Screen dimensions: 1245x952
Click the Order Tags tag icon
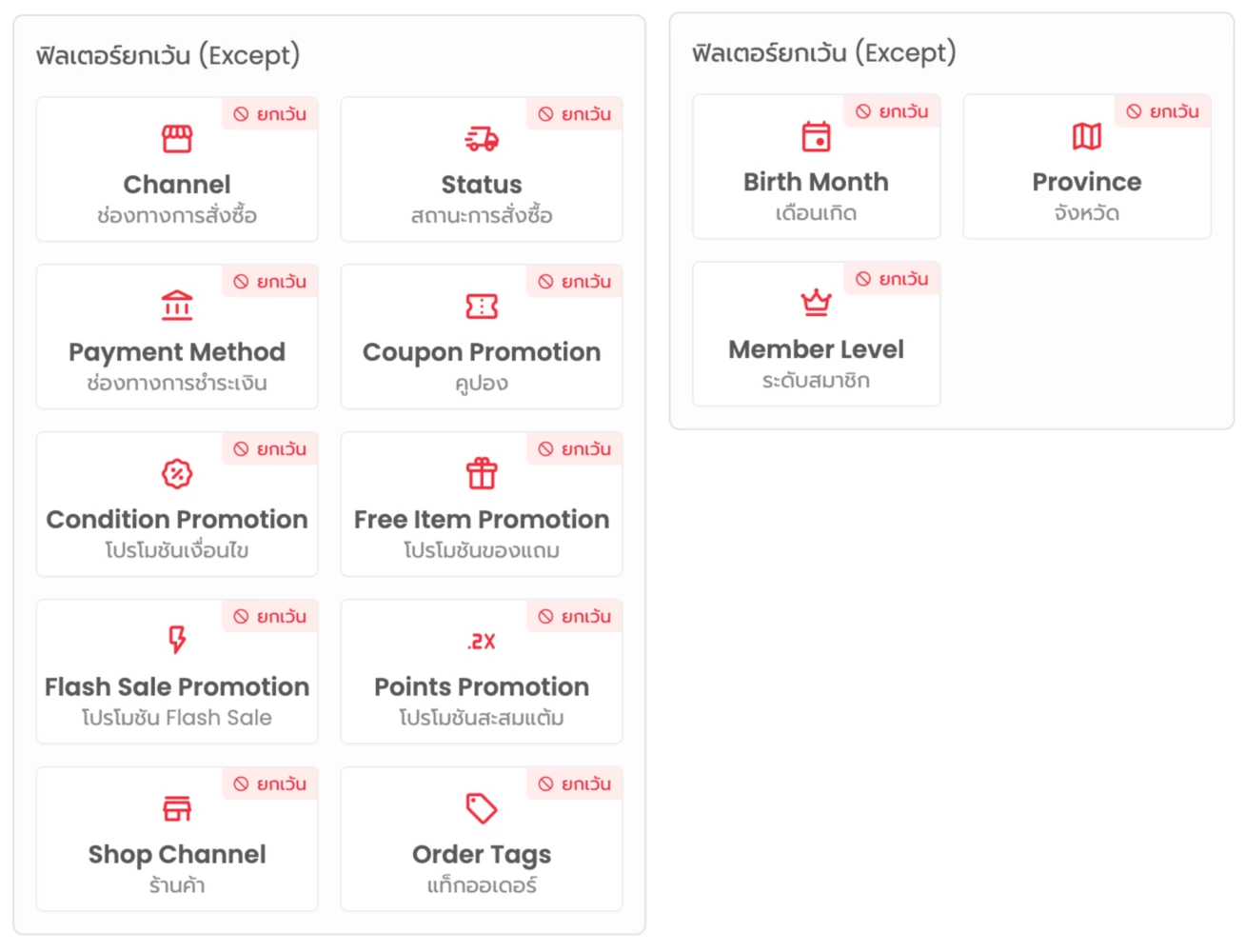[482, 808]
